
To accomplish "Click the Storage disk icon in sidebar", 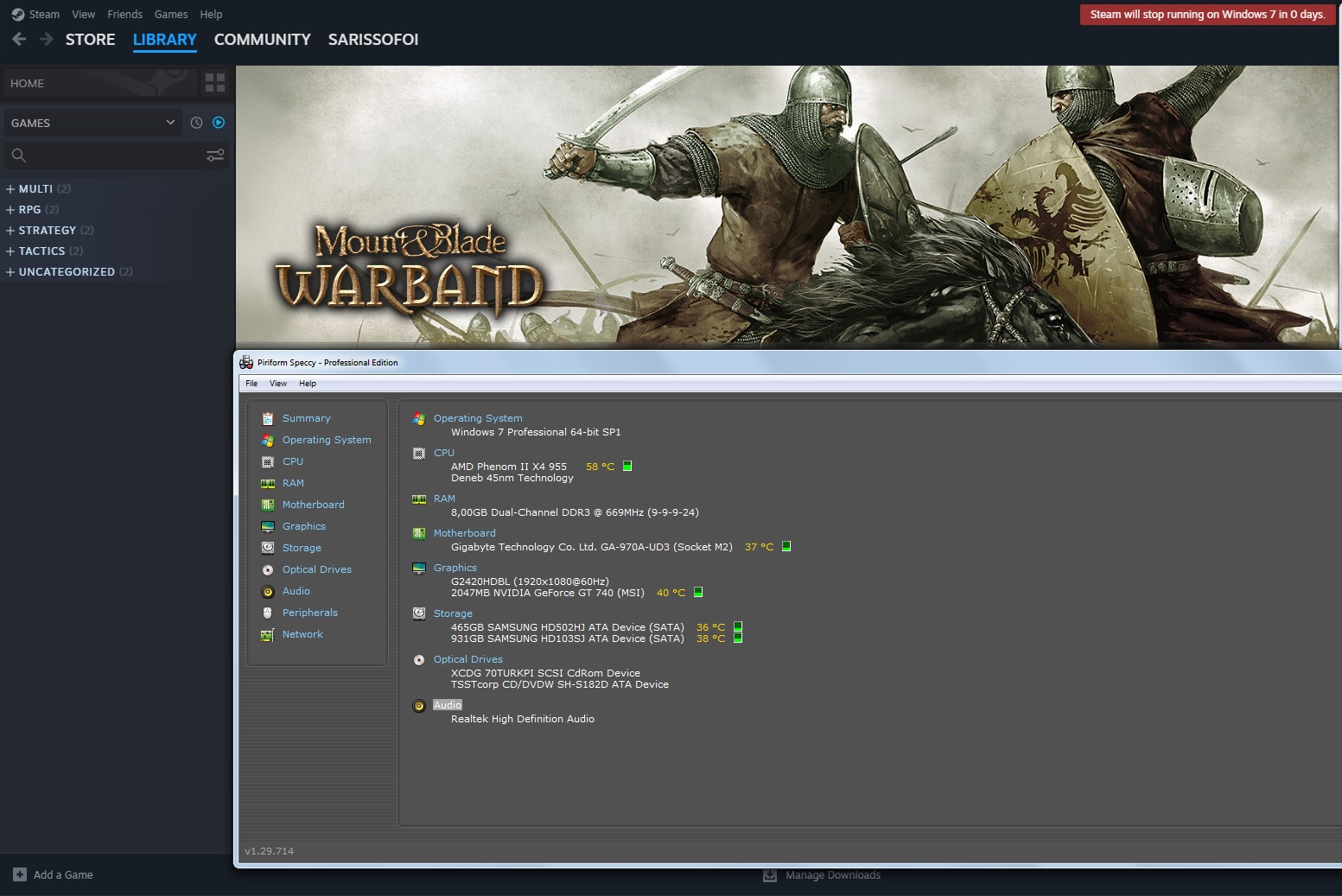I will pos(268,548).
